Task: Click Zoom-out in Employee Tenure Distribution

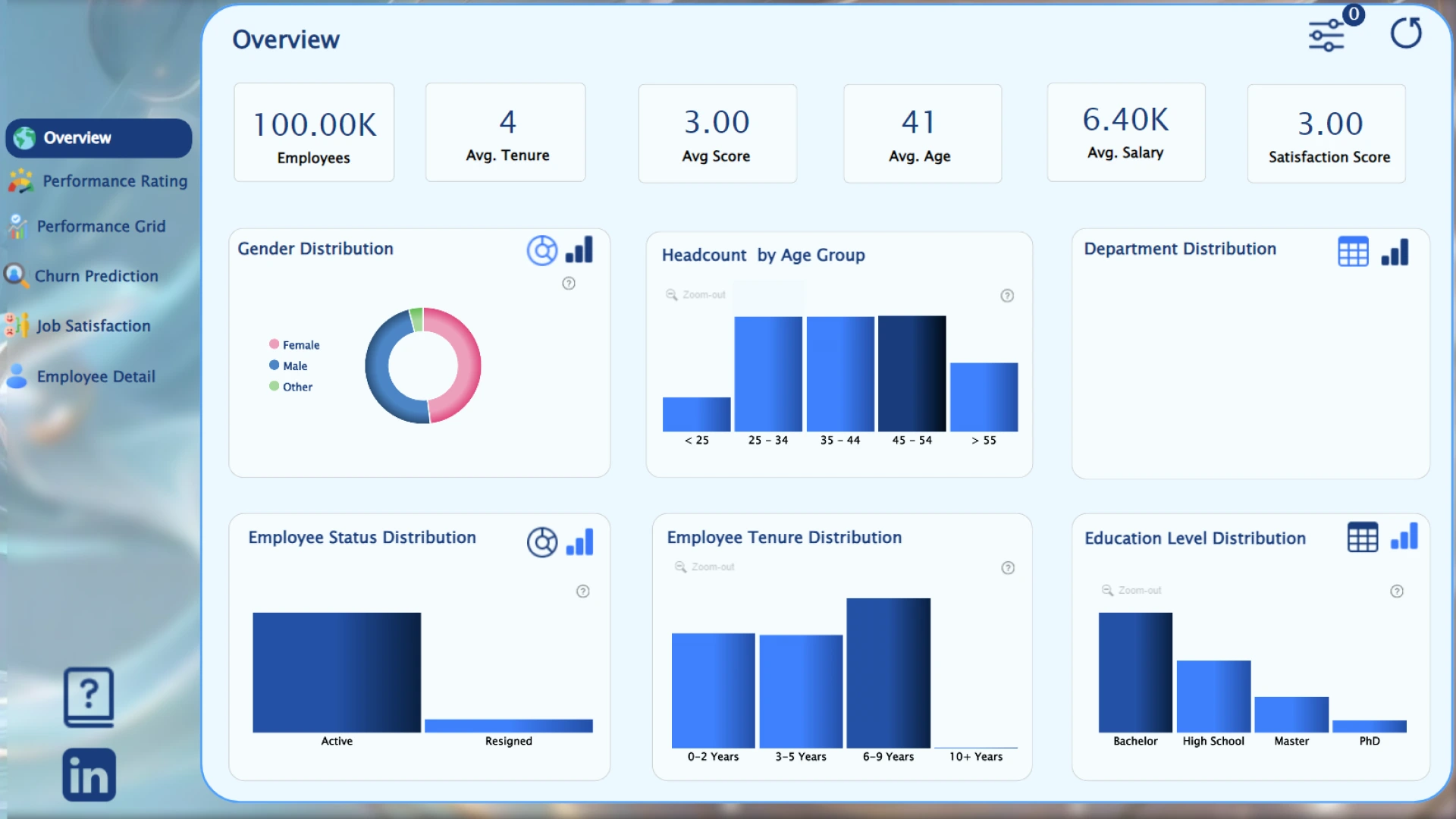Action: point(705,567)
